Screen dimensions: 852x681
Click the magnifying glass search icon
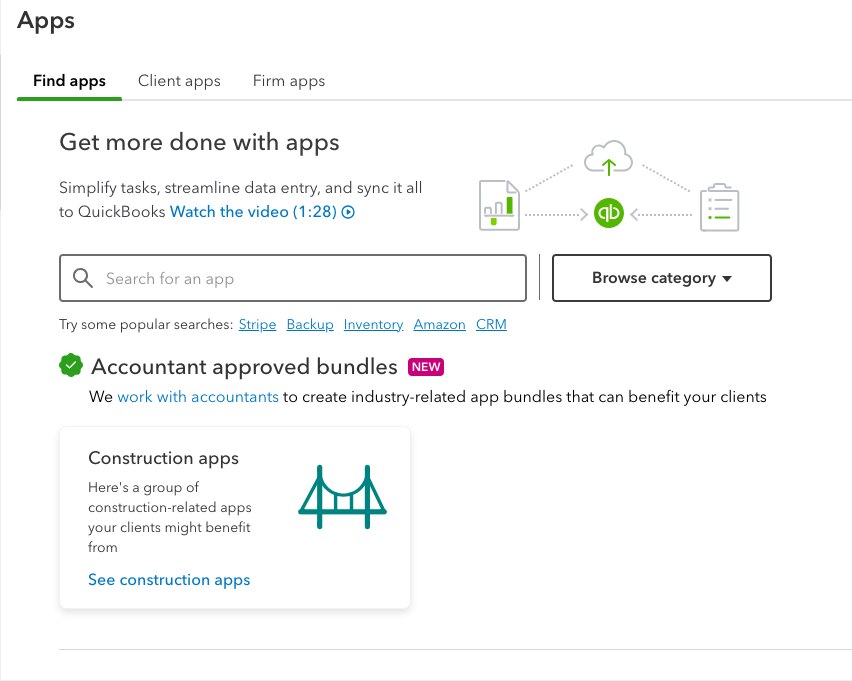(83, 278)
